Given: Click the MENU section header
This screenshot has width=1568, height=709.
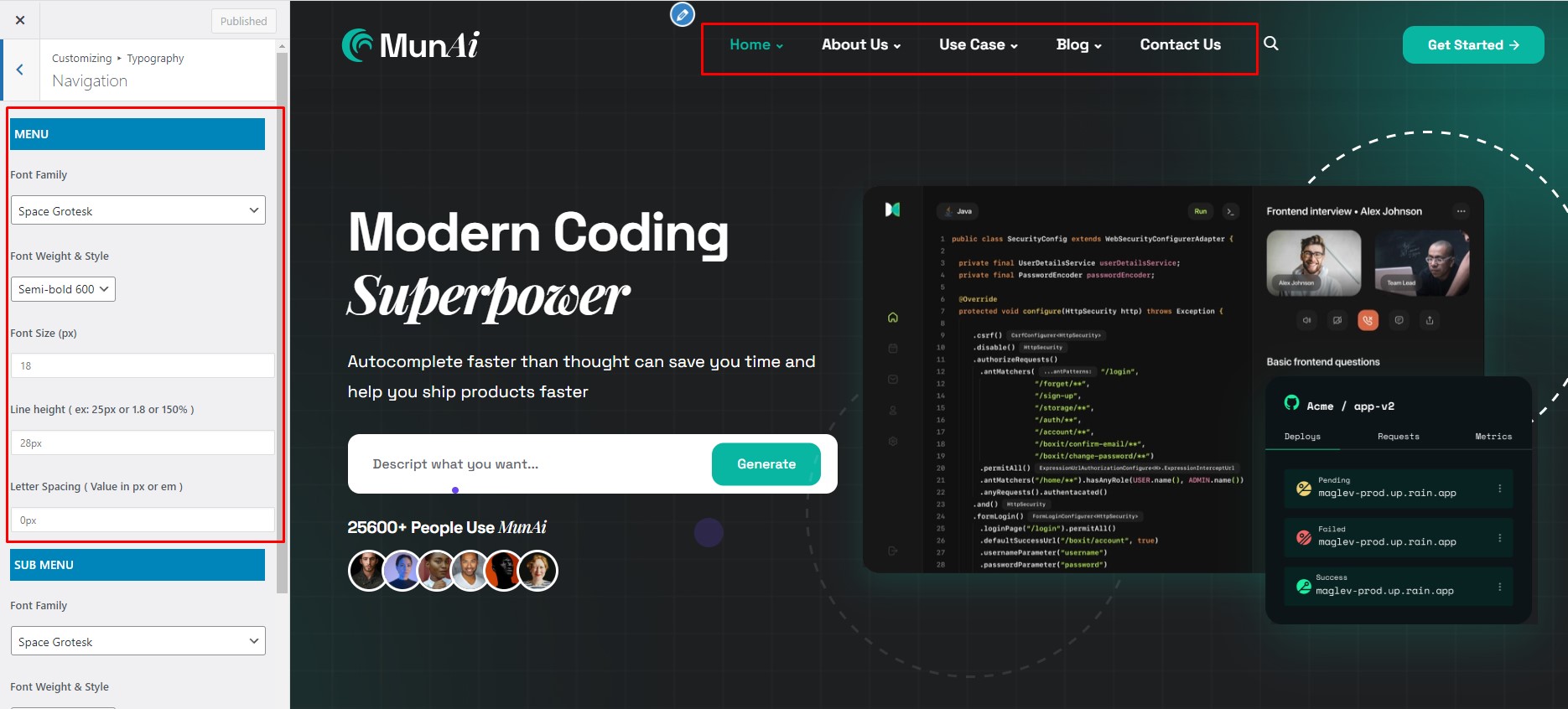Looking at the screenshot, I should click(x=138, y=134).
